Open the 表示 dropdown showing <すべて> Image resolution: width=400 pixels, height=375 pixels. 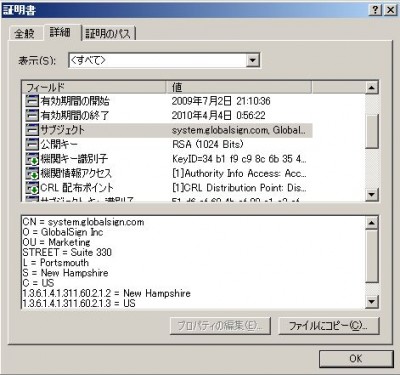(164, 60)
